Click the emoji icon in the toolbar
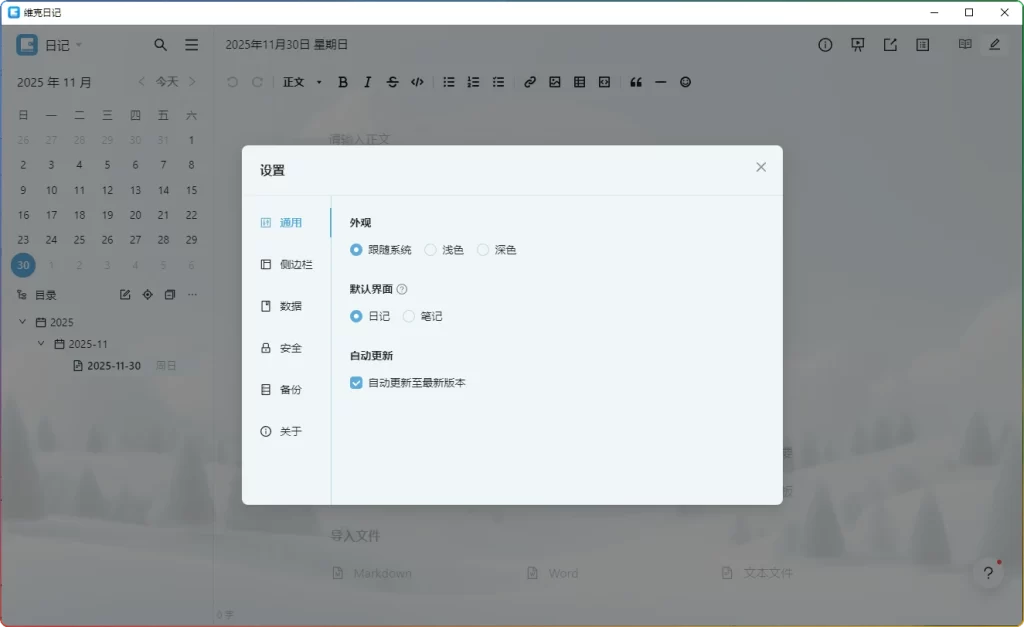1024x627 pixels. 686,82
